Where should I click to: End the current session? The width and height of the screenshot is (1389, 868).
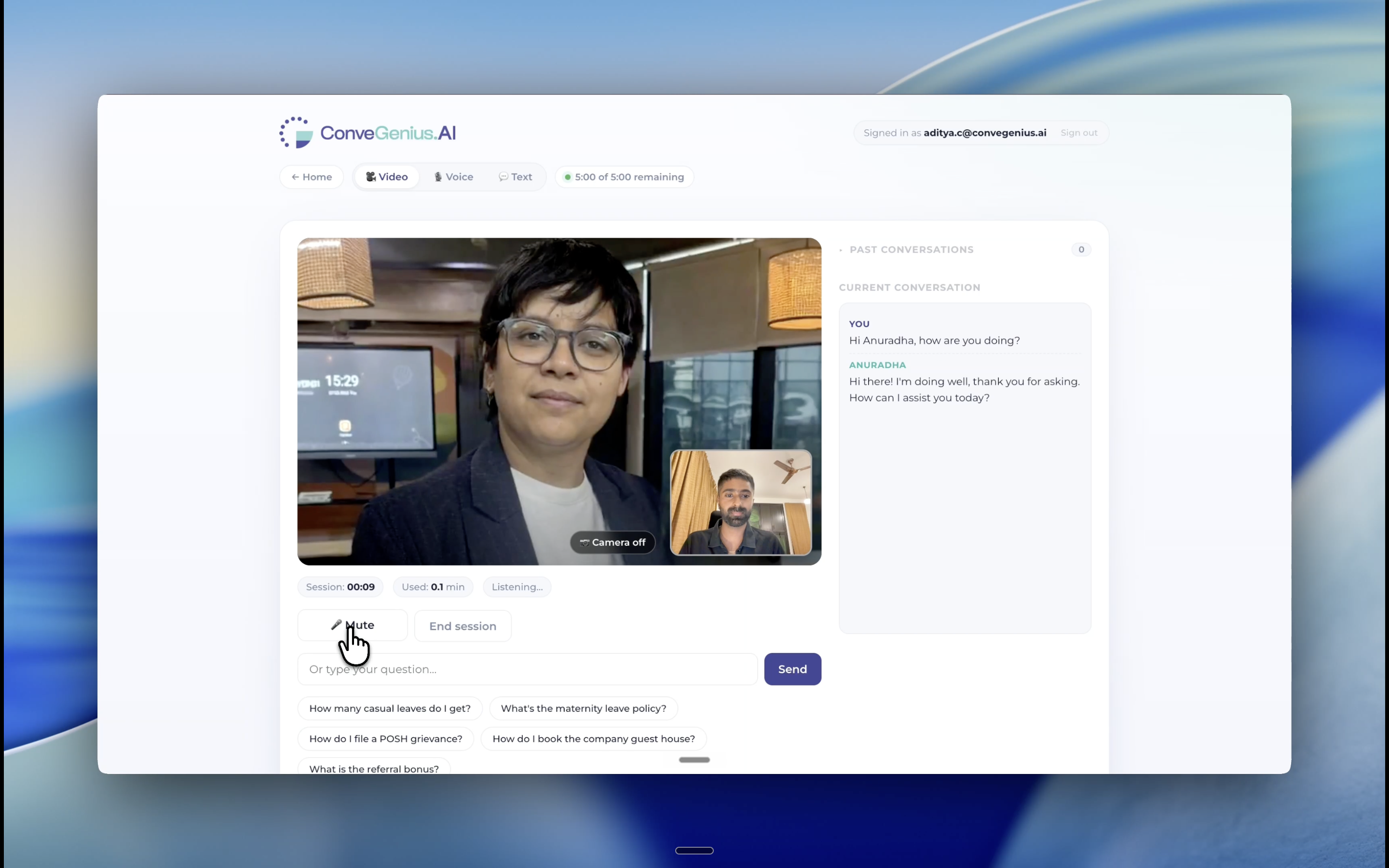tap(463, 626)
